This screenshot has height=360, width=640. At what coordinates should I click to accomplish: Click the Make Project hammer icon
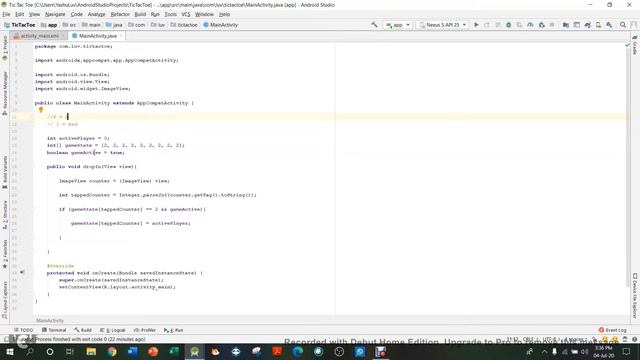pyautogui.click(x=374, y=25)
